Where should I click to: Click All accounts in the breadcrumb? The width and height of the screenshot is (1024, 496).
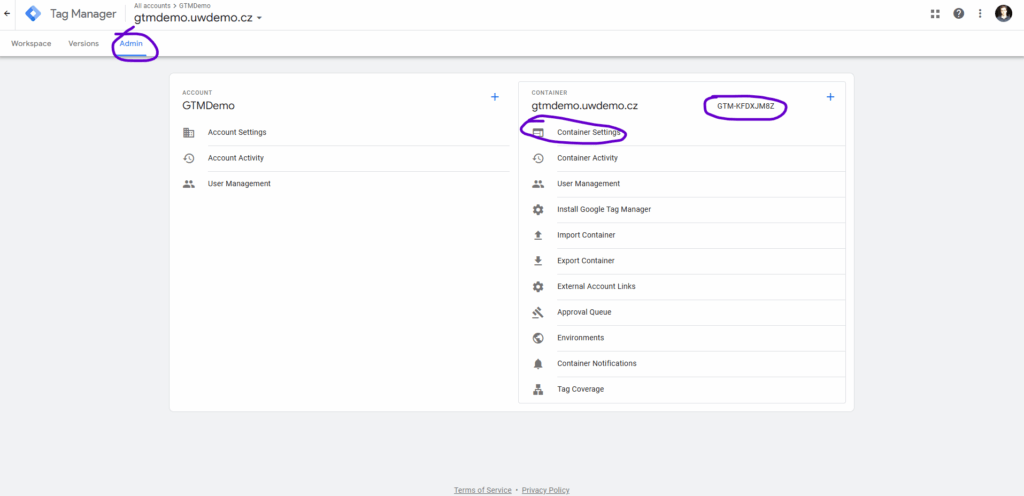point(153,5)
